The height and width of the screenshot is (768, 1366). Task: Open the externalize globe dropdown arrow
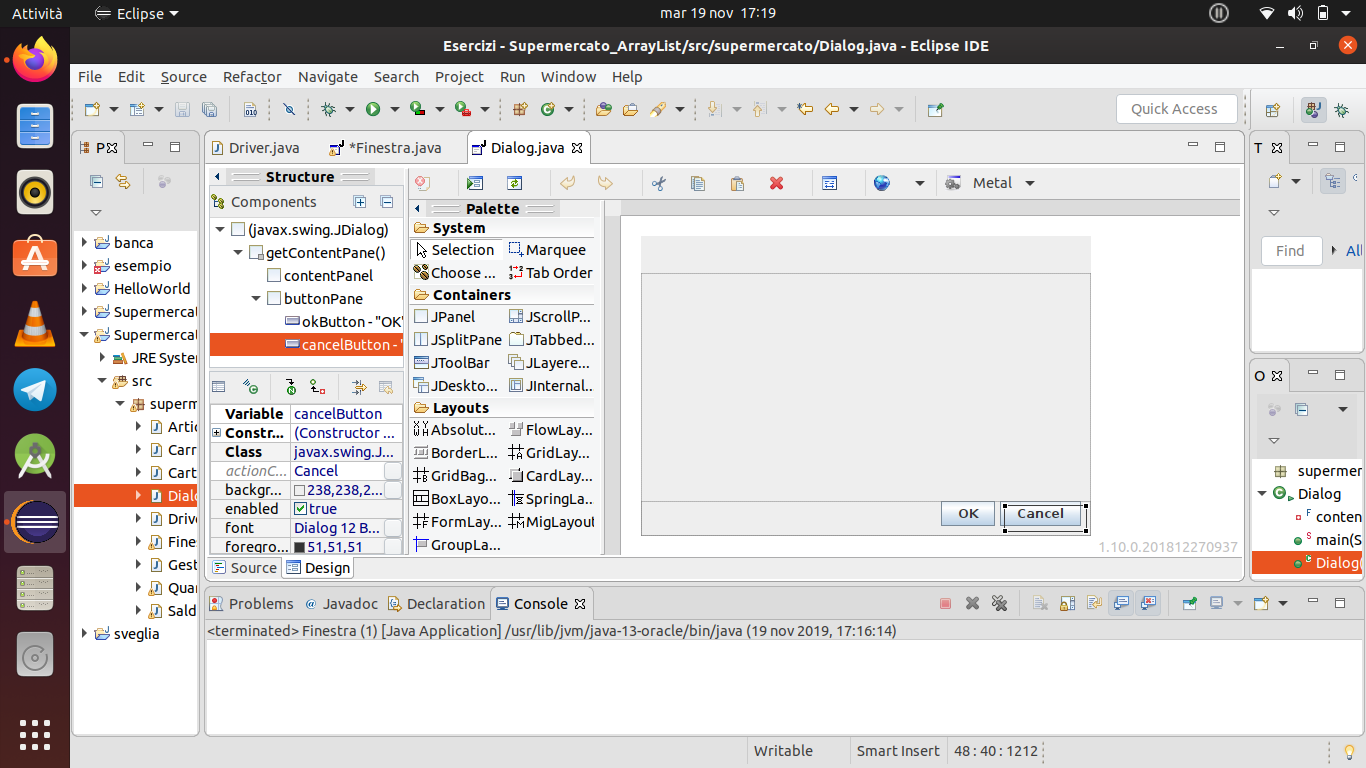919,183
